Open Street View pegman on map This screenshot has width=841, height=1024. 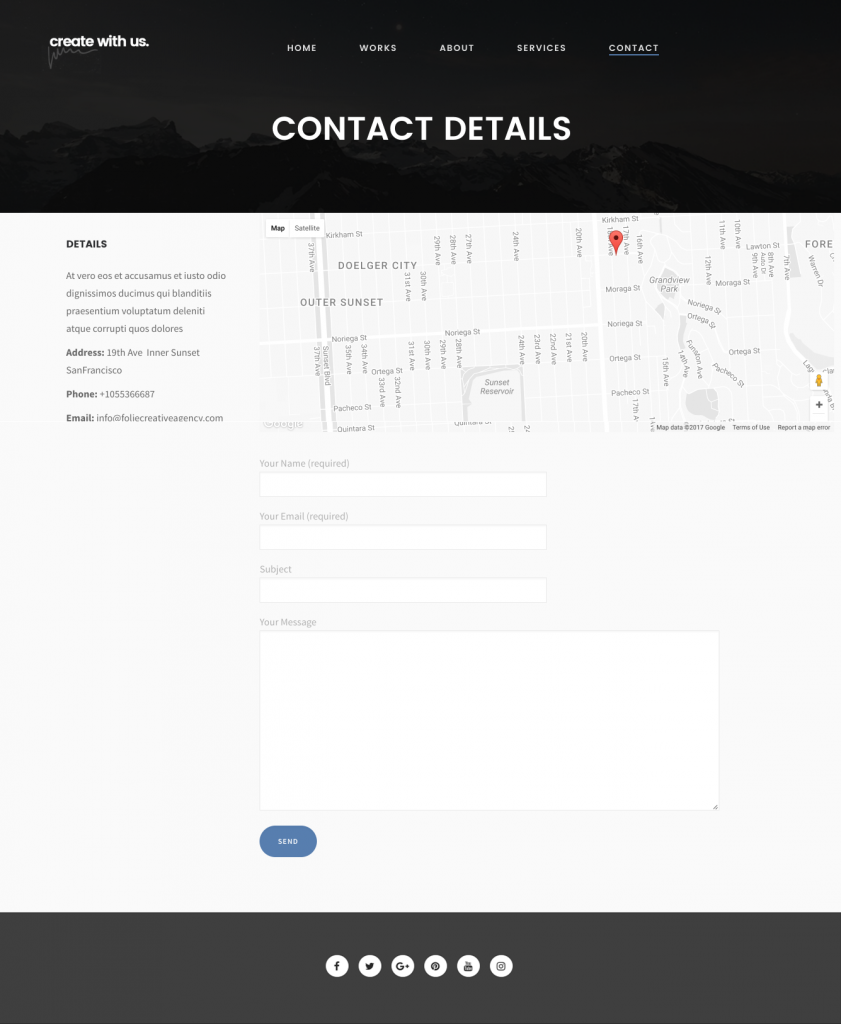pos(819,381)
